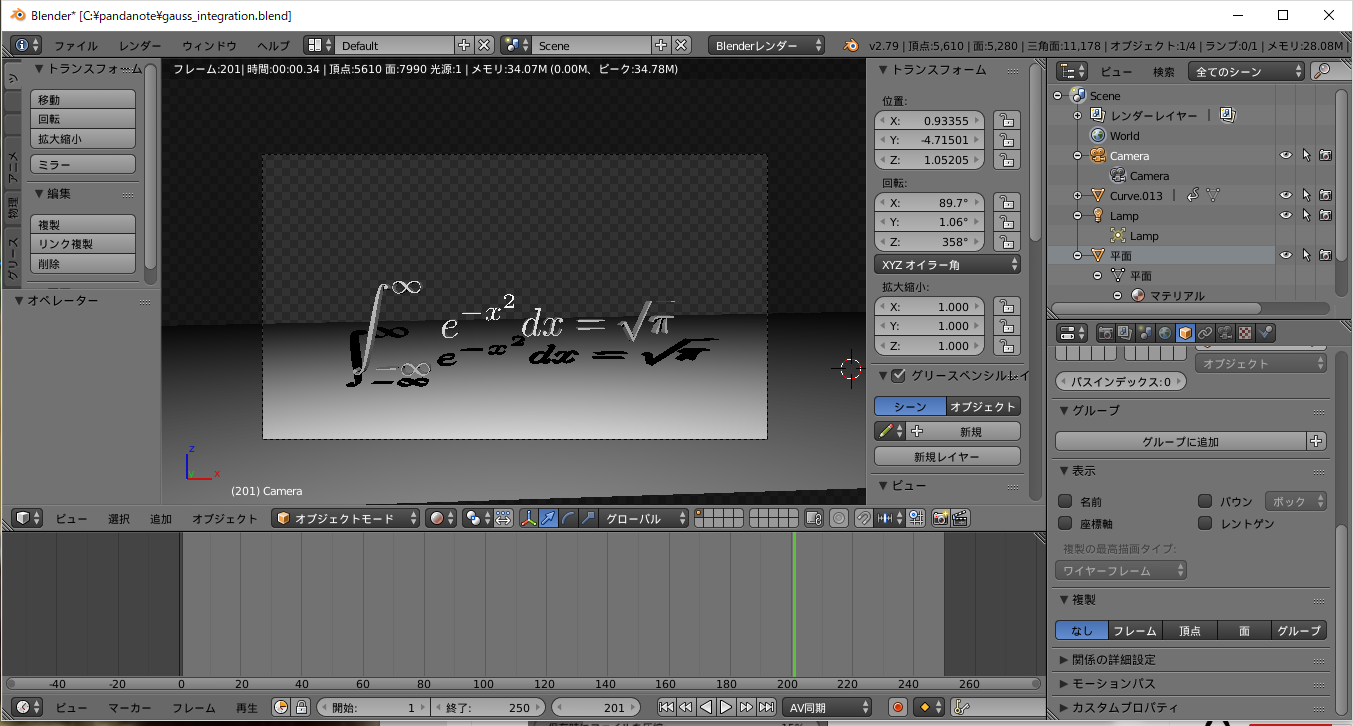1353x726 pixels.
Task: Open the Scene properties tab icon
Action: (x=1145, y=333)
